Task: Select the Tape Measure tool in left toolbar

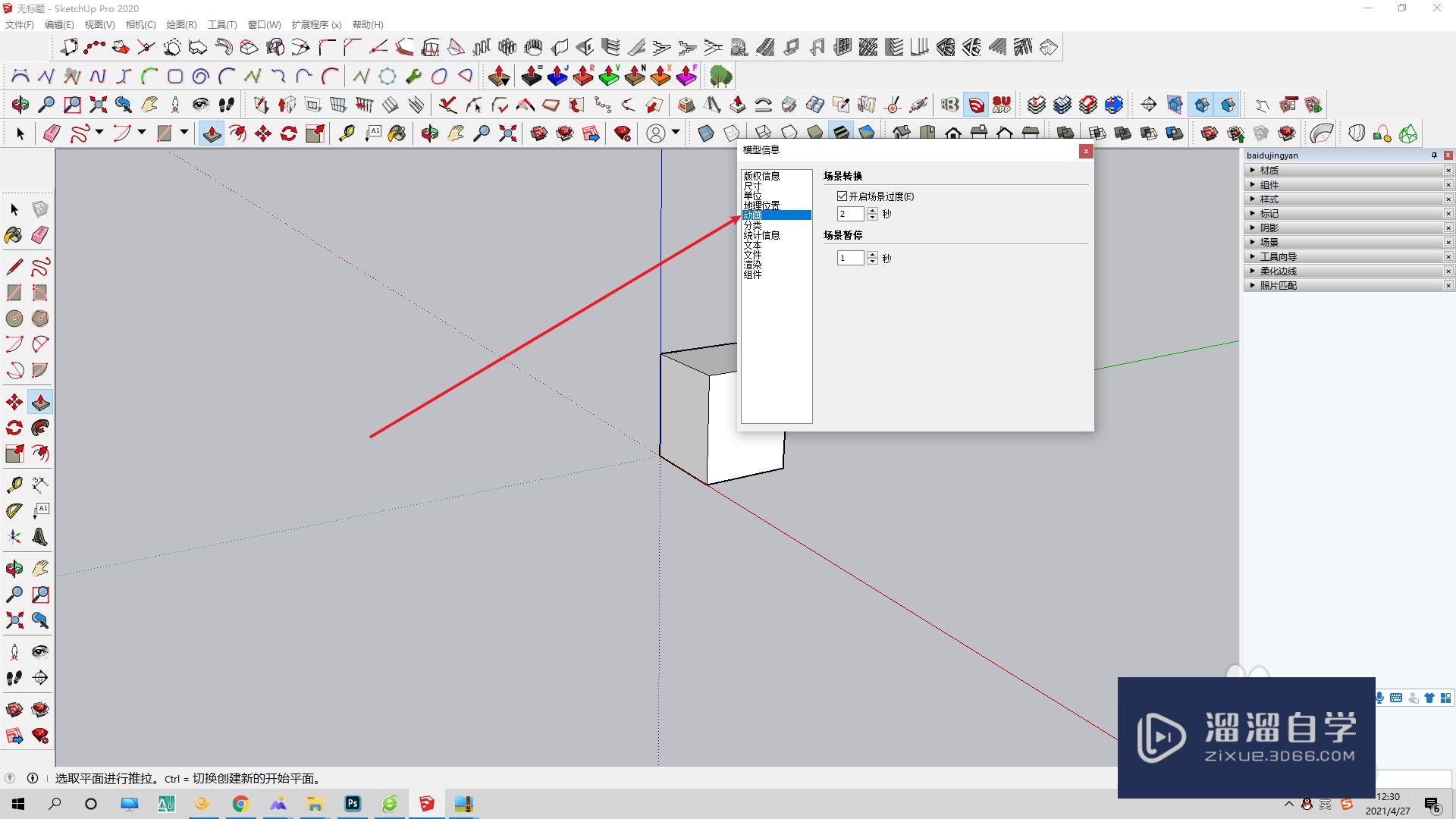Action: 14,485
